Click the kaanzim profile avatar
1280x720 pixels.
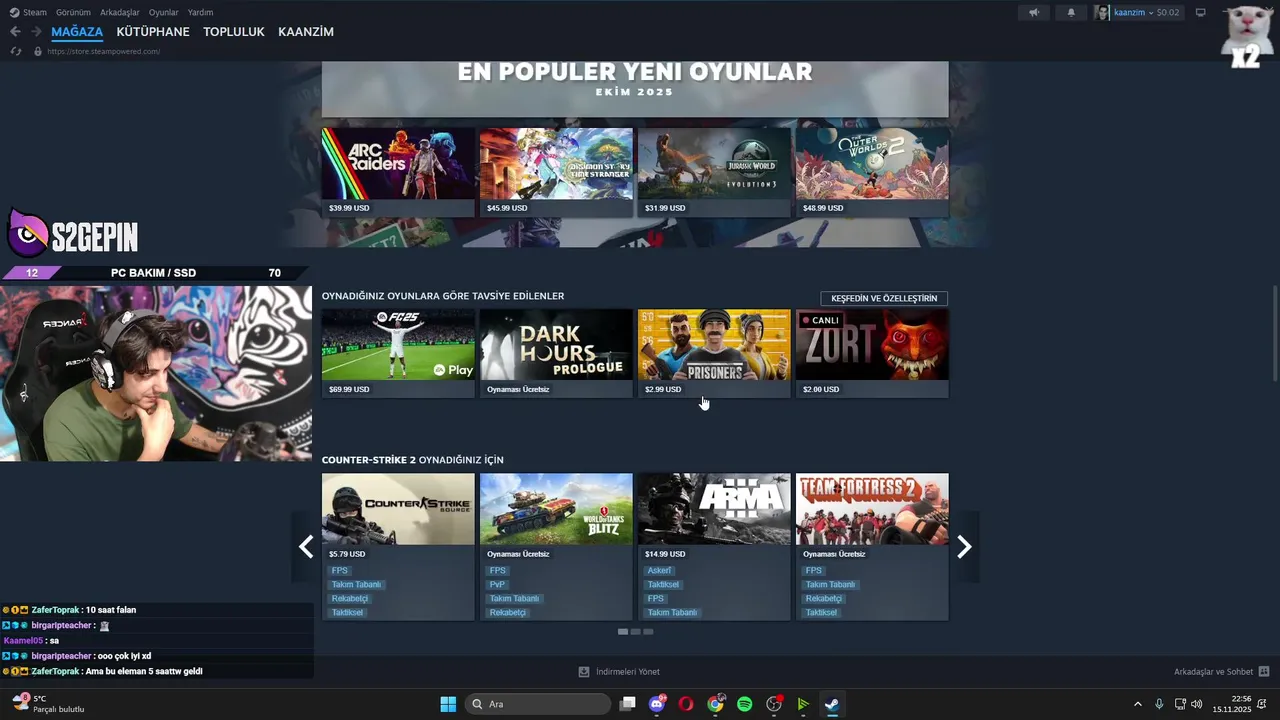point(1103,12)
